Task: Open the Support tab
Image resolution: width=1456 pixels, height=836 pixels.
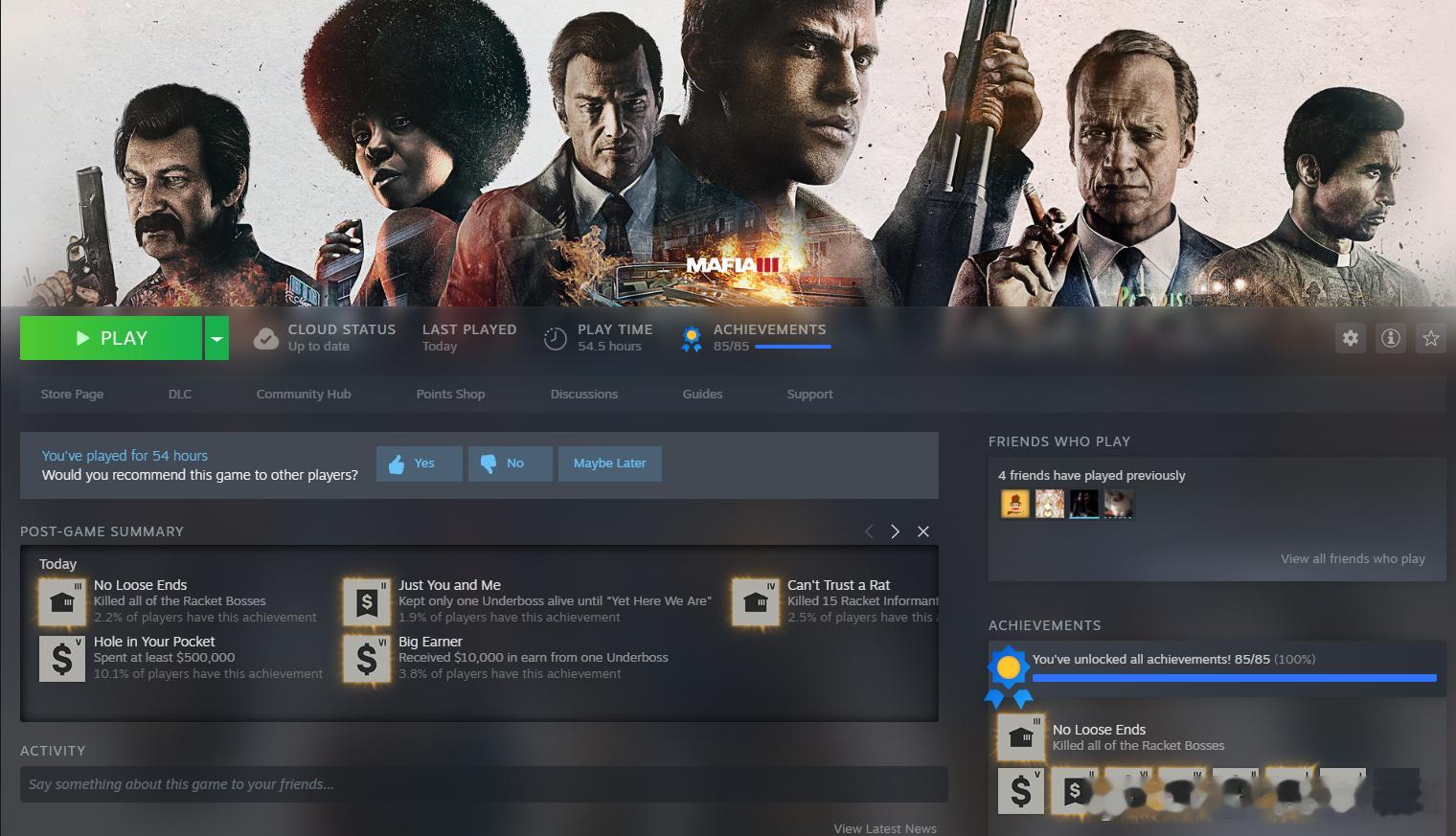Action: pos(809,394)
